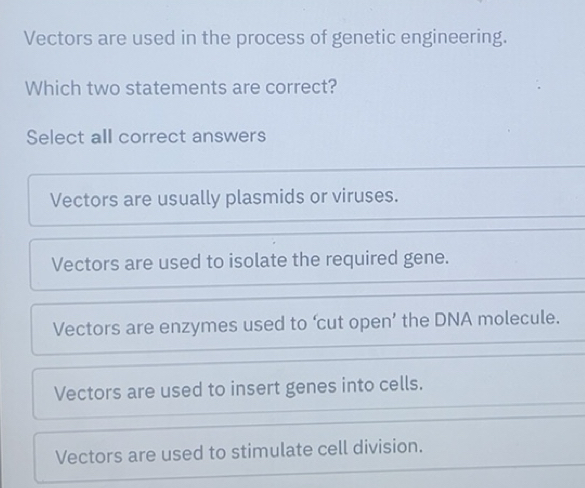Select 'Vectors are used to insert genes into cells'

[x=309, y=388]
